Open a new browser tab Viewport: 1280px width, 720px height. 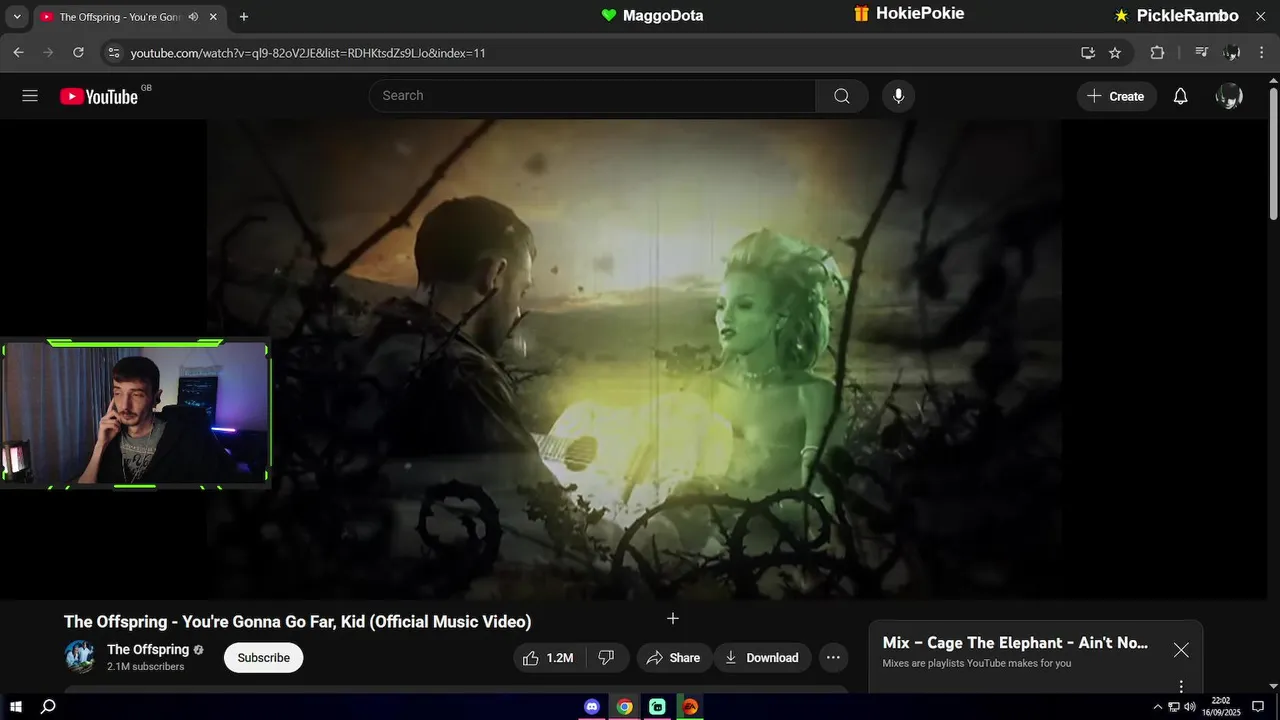pos(244,17)
